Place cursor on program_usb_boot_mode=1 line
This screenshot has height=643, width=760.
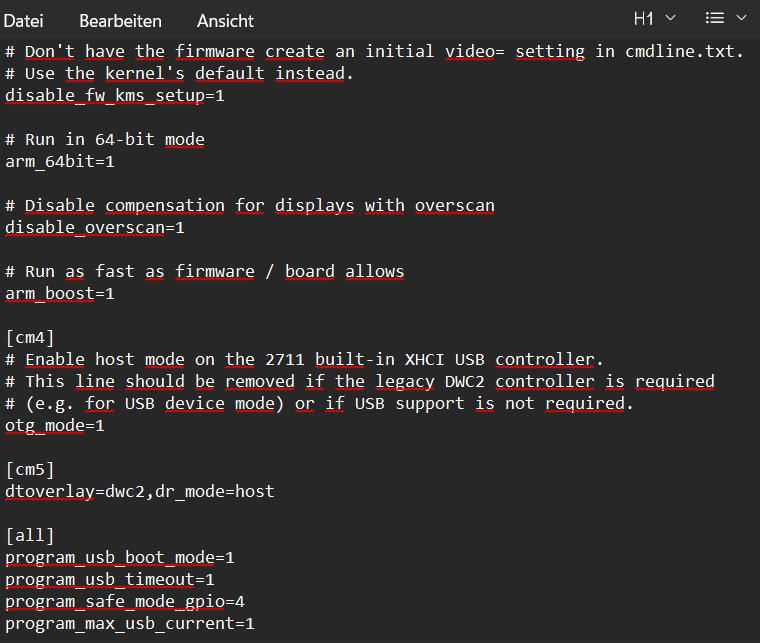120,557
